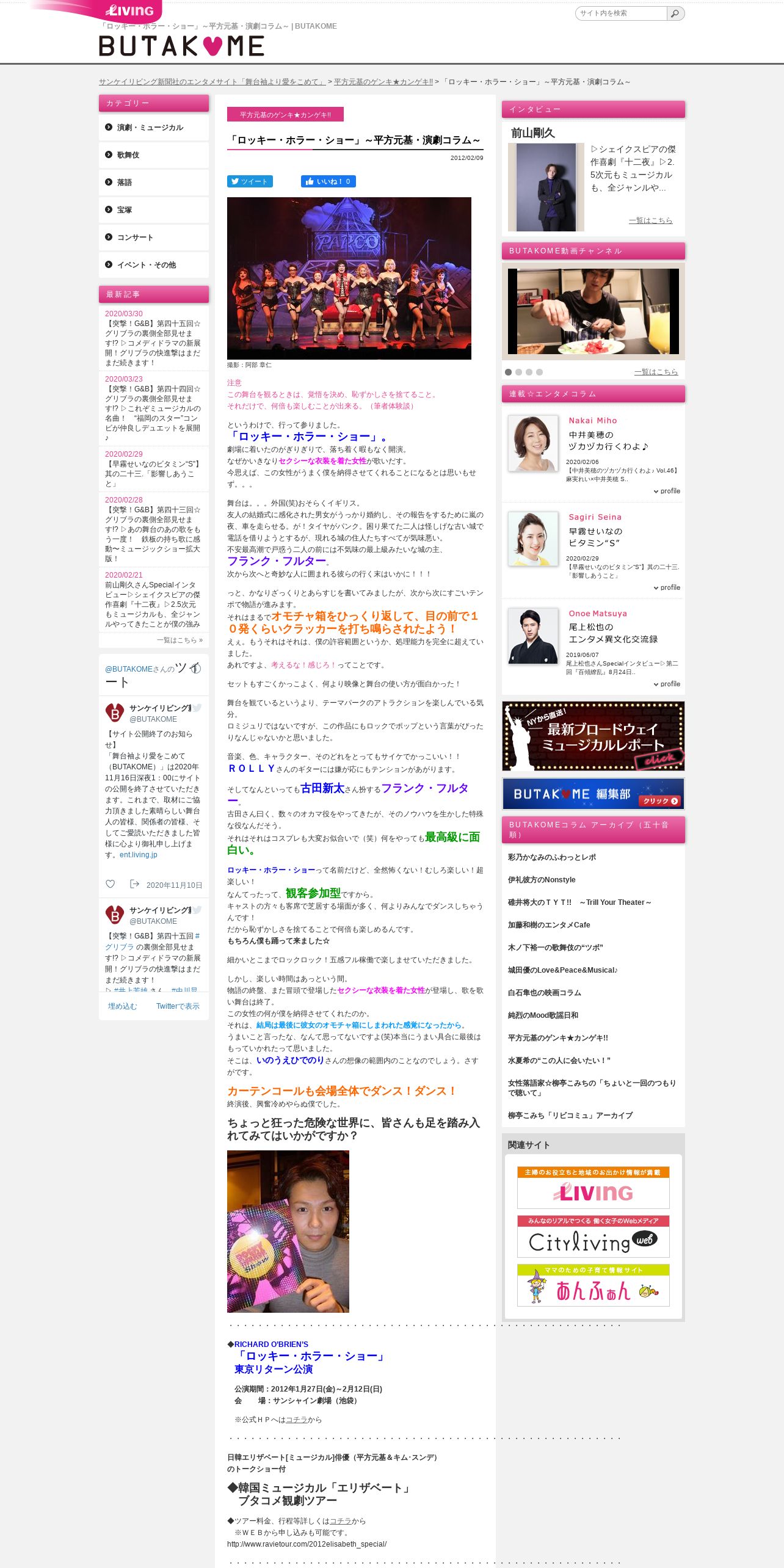
Task: Select the second video carousel dot
Action: click(x=518, y=372)
